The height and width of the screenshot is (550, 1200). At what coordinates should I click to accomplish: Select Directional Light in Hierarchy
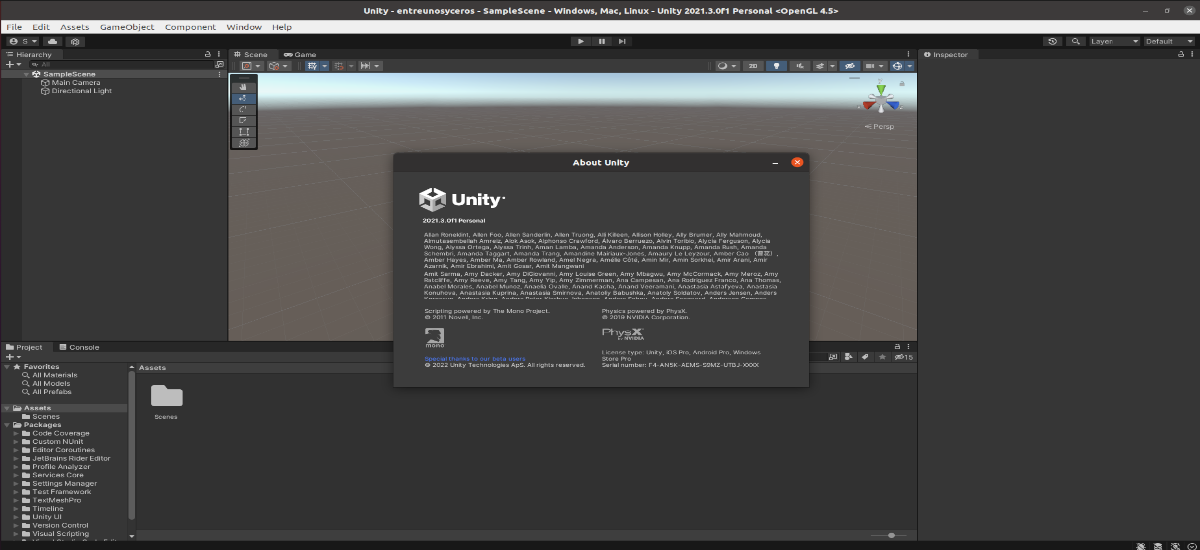(82, 91)
